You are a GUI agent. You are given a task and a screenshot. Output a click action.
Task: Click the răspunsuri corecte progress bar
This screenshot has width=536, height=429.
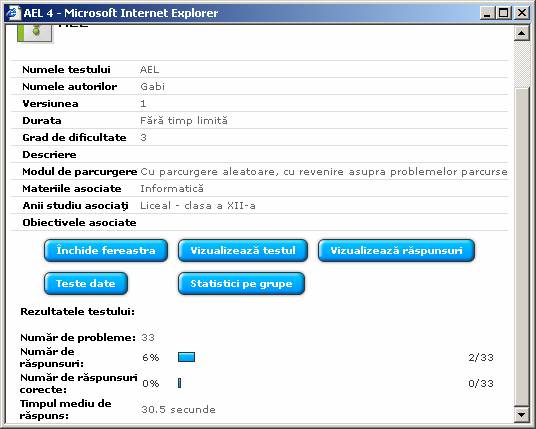179,383
